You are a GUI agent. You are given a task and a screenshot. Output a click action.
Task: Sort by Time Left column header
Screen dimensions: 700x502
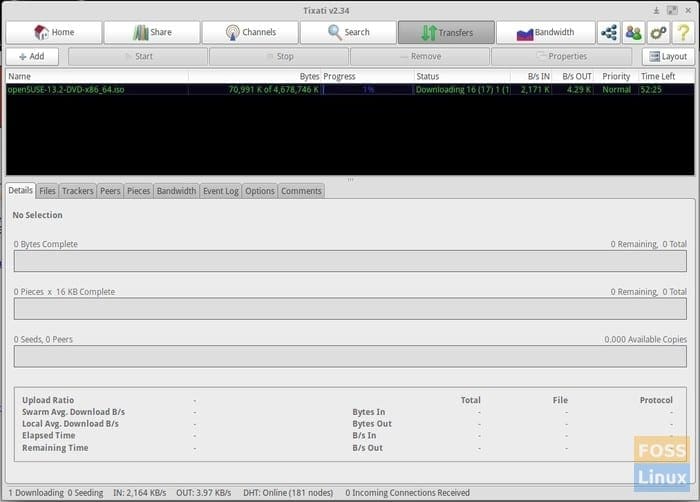point(667,76)
